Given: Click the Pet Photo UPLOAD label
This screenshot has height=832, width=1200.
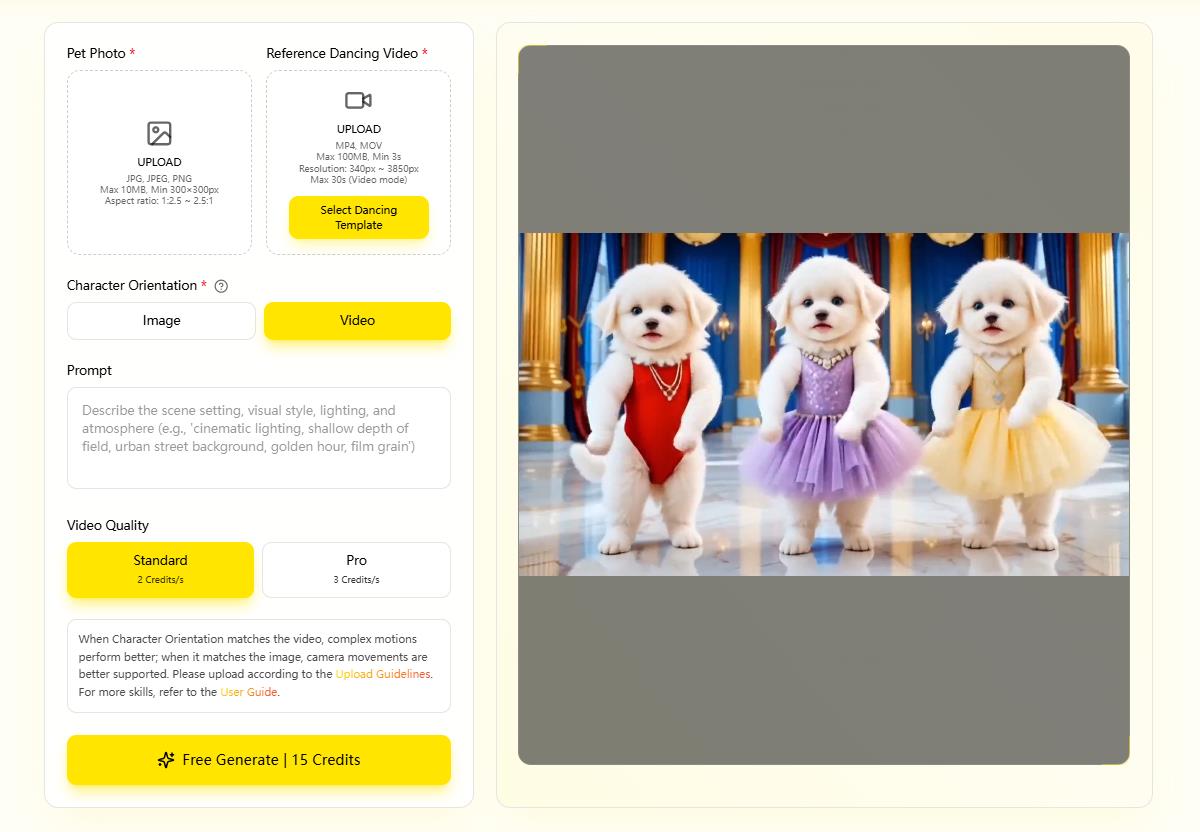Looking at the screenshot, I should pos(159,162).
